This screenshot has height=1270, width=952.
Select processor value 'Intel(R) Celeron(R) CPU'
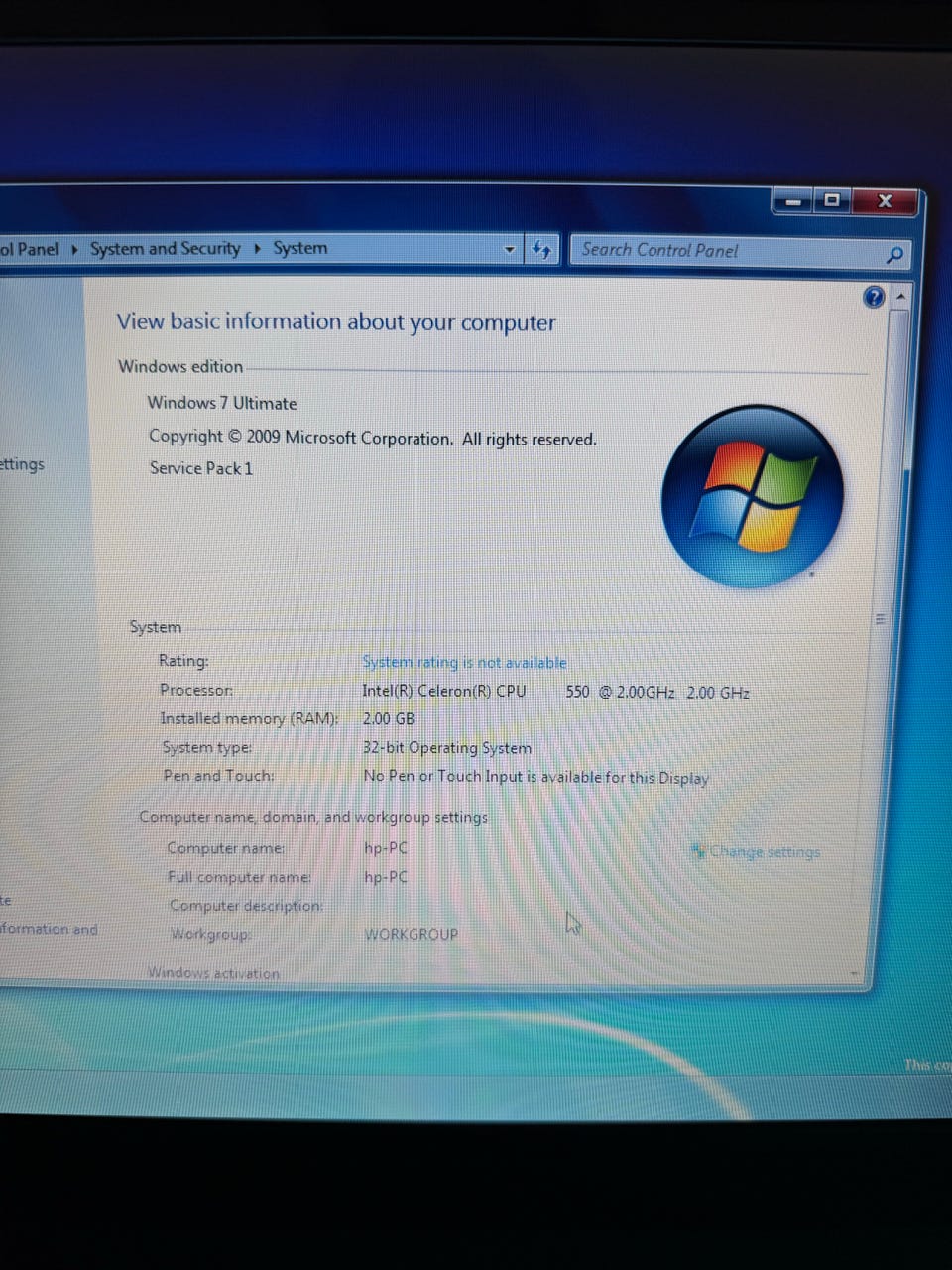click(x=444, y=691)
